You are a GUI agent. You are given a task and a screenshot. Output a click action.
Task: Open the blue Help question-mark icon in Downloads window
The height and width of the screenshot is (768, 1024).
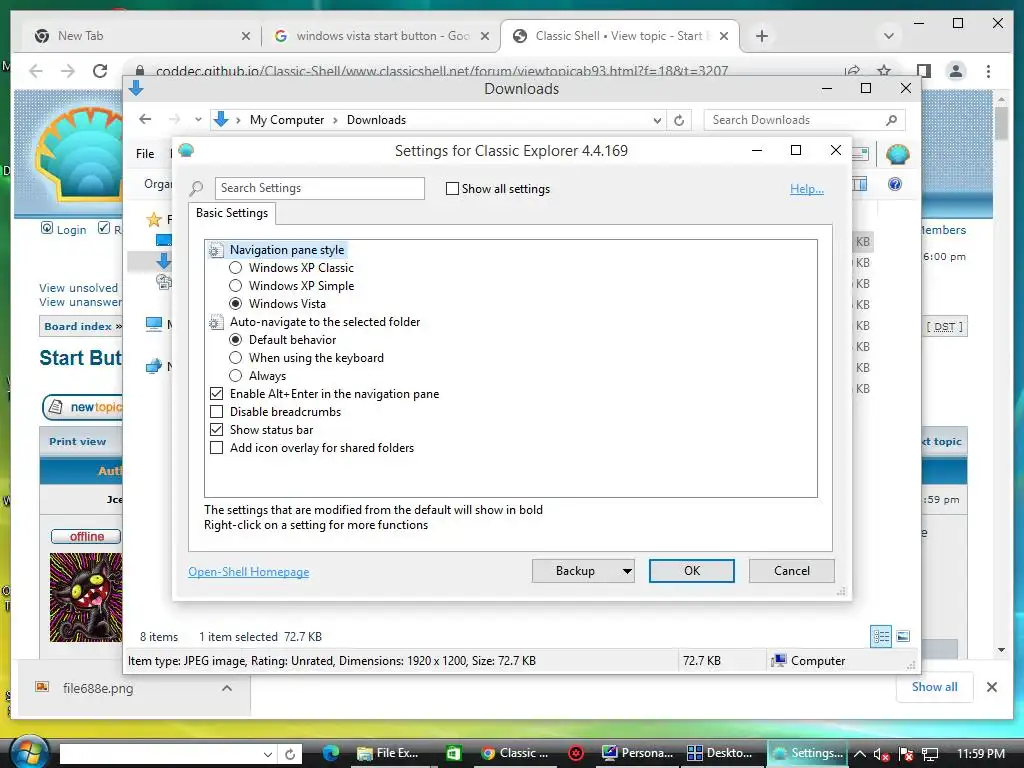(895, 184)
